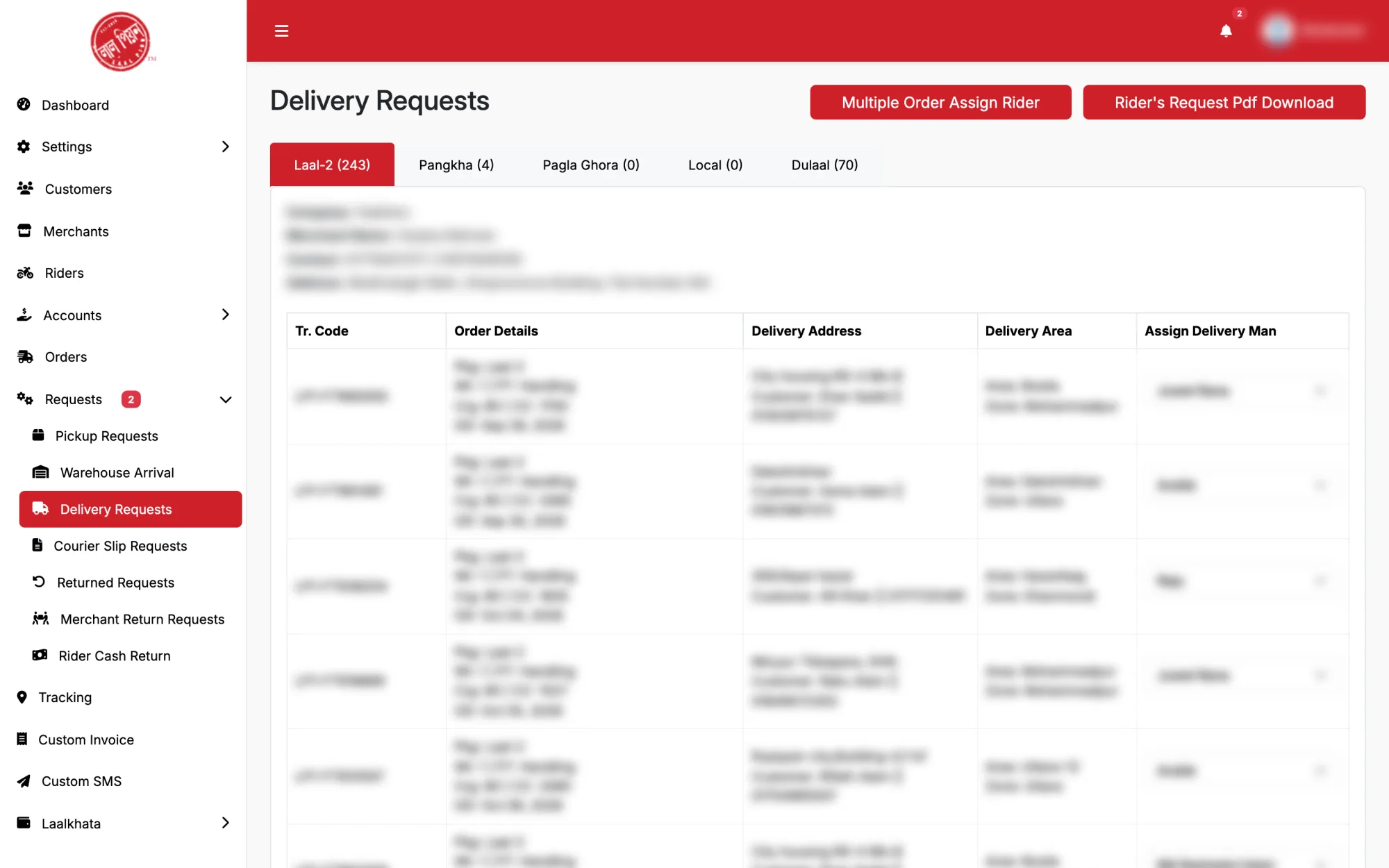This screenshot has height=868, width=1389.
Task: Open second row's Assign Delivery Man dropdown
Action: tap(1242, 485)
